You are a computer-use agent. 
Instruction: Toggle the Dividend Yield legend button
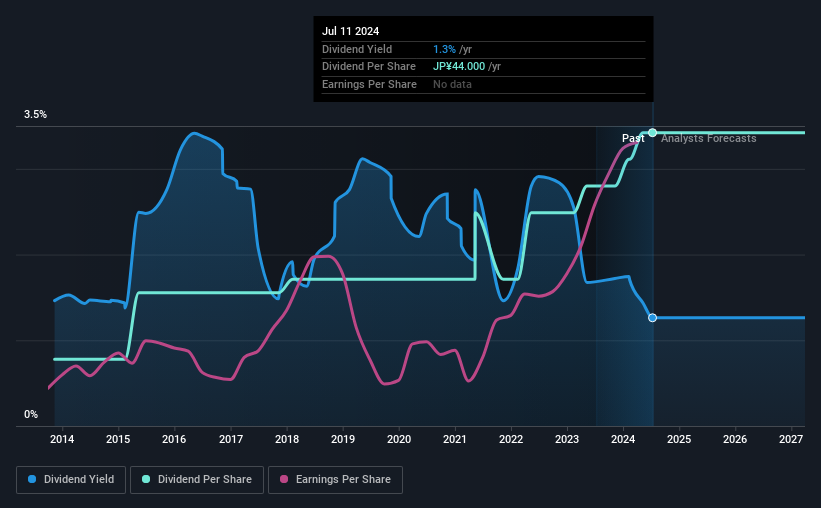pyautogui.click(x=71, y=480)
